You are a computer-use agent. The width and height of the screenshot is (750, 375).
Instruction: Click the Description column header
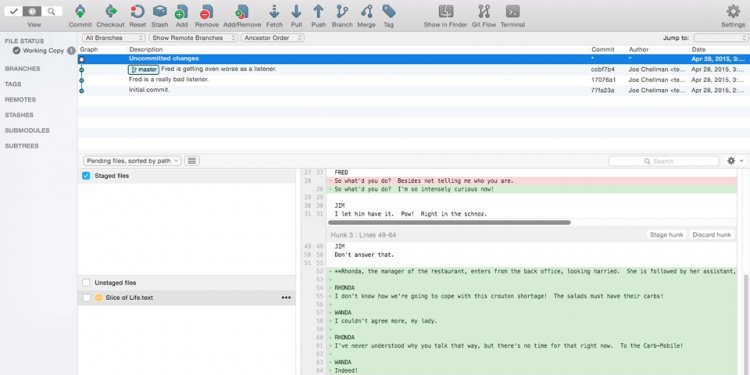[146, 49]
